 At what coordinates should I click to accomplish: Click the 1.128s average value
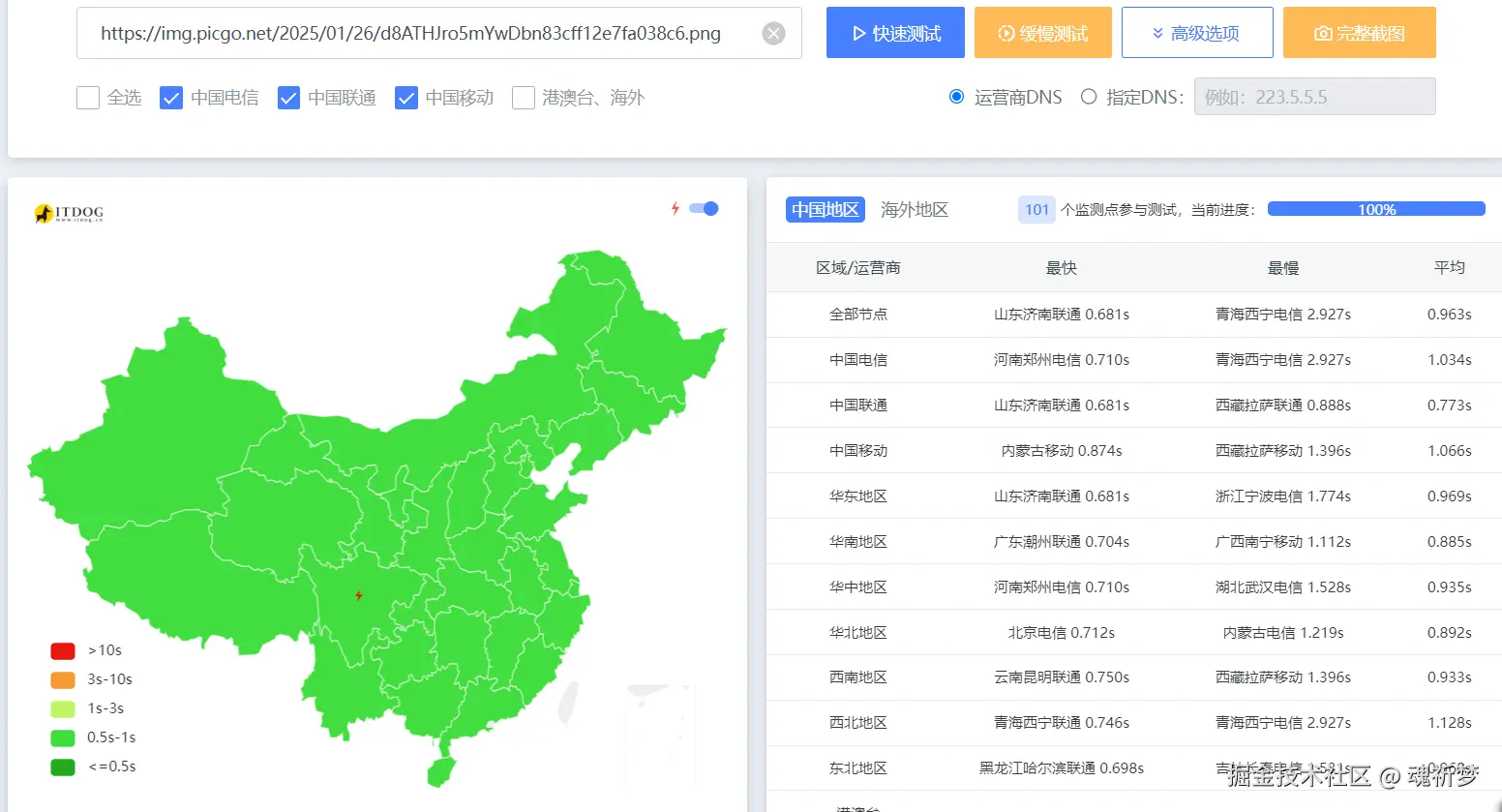pos(1450,723)
